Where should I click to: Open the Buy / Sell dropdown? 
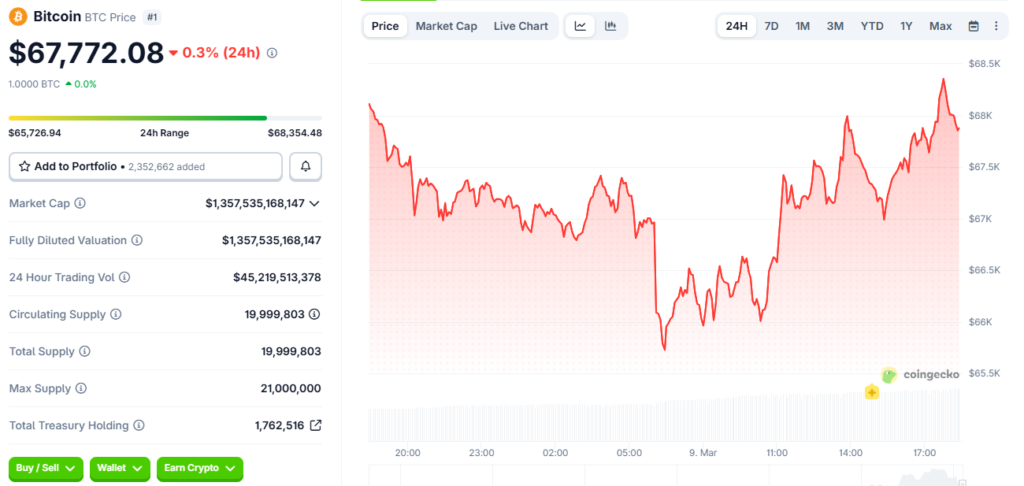(x=45, y=468)
